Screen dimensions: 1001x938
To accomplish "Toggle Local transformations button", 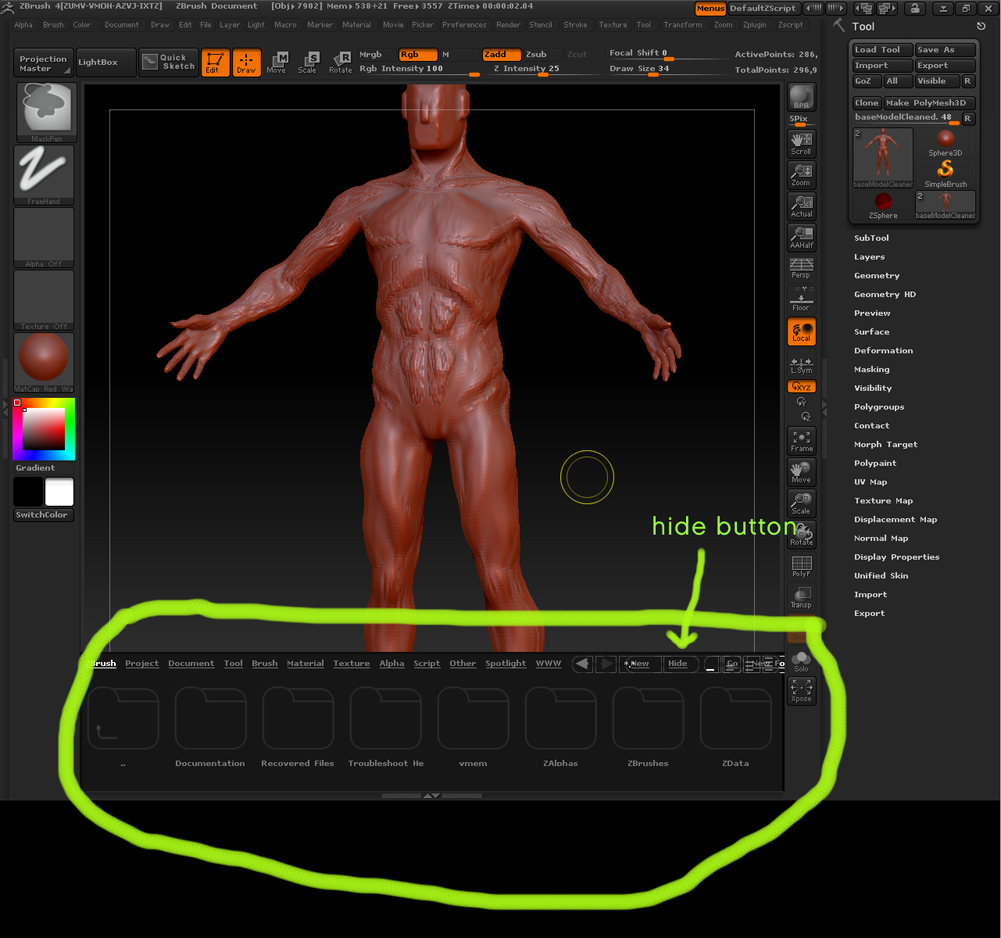I will pos(801,331).
